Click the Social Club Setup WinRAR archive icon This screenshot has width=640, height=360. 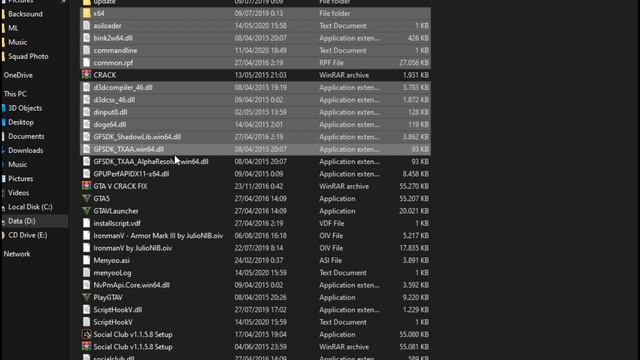[x=86, y=347]
